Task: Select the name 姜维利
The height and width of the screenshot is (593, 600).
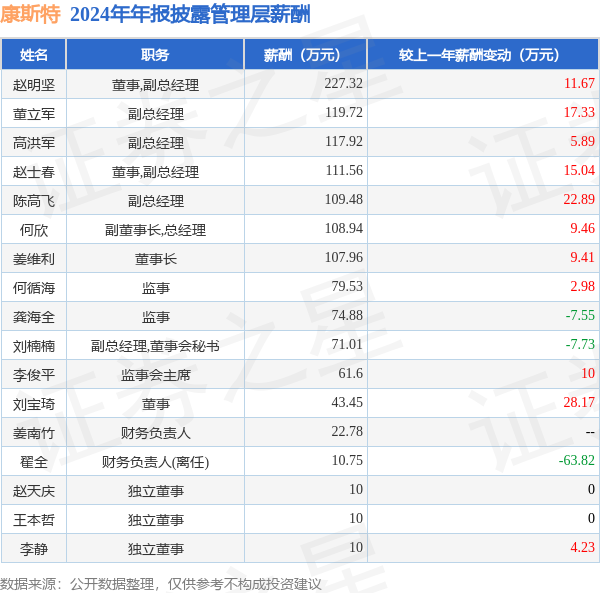Action: [x=34, y=259]
